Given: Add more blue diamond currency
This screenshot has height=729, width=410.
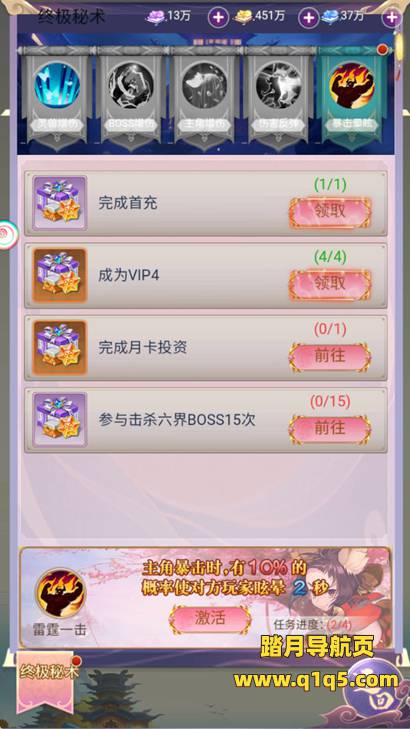Looking at the screenshot, I should pyautogui.click(x=391, y=18).
